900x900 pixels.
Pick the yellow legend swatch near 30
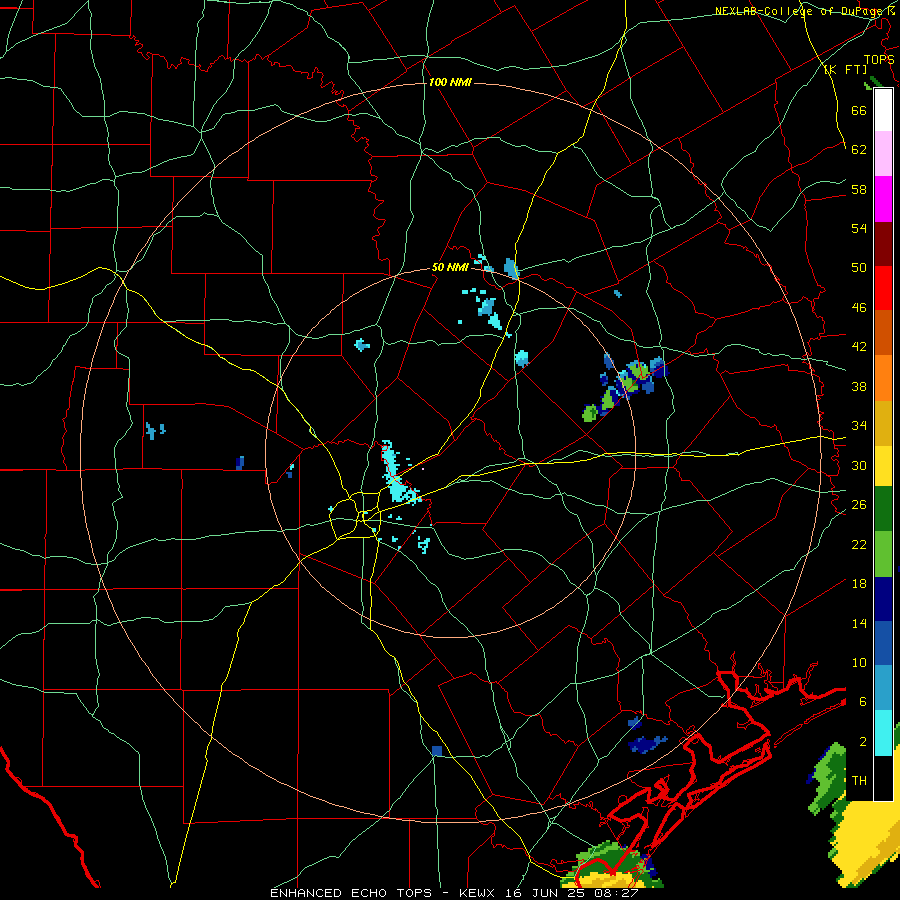click(x=883, y=466)
